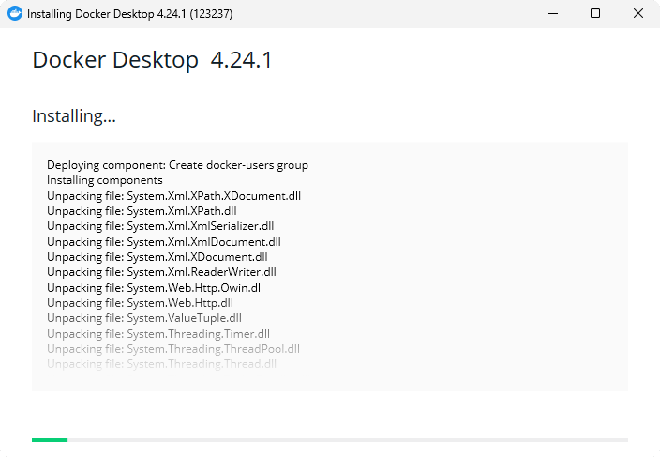
Task: Close the Docker Desktop installer
Action: click(638, 13)
